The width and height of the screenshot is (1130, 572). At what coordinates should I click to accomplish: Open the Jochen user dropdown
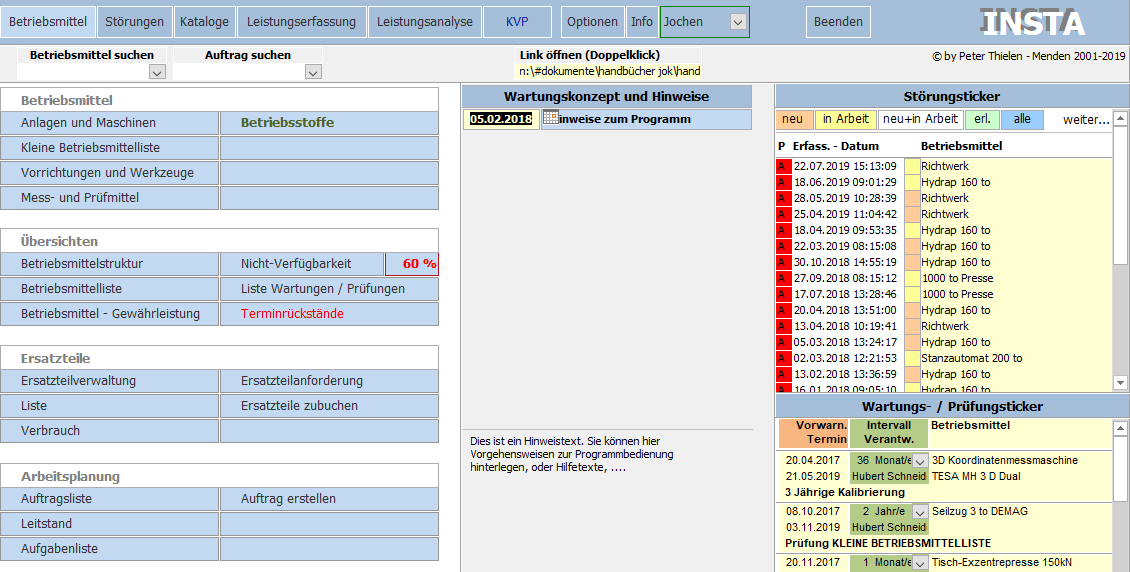point(737,22)
